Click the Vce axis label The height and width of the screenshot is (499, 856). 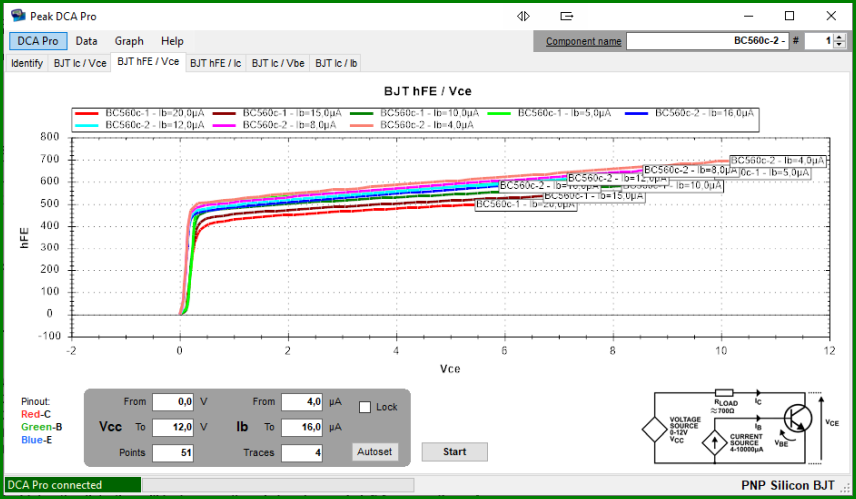click(450, 369)
